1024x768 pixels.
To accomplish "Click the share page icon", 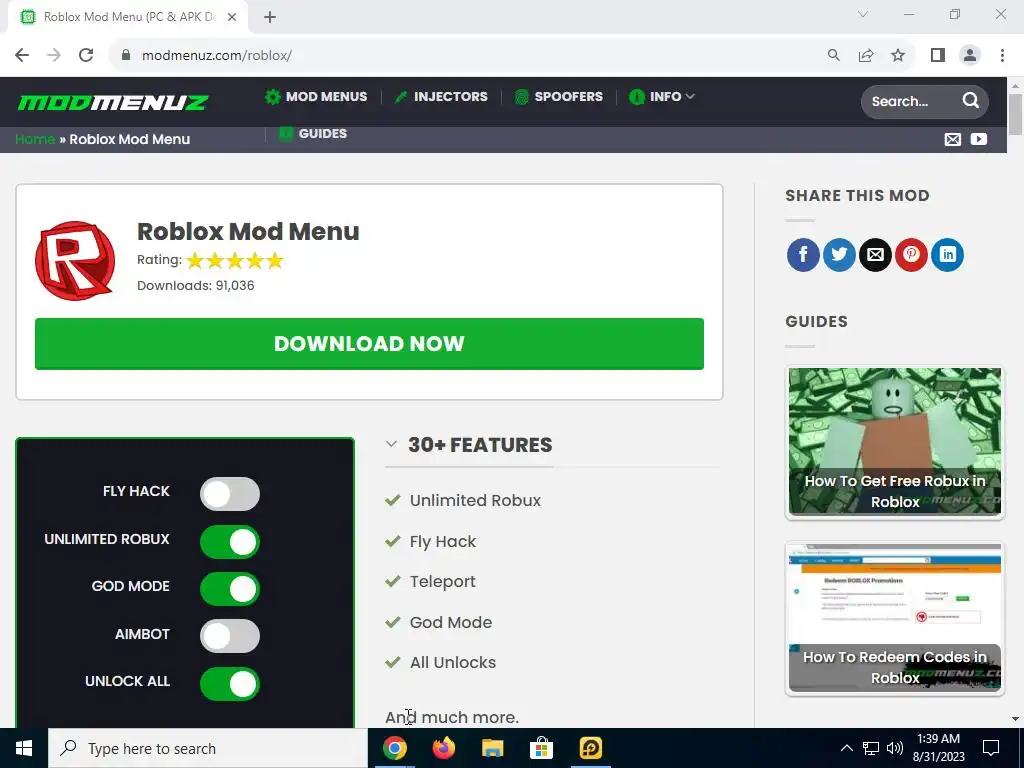I will 866,55.
